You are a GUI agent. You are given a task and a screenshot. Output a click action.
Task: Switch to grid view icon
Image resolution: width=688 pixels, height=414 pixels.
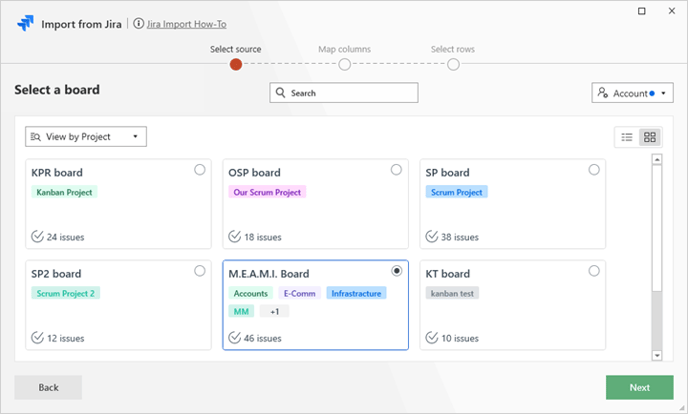[x=650, y=137]
